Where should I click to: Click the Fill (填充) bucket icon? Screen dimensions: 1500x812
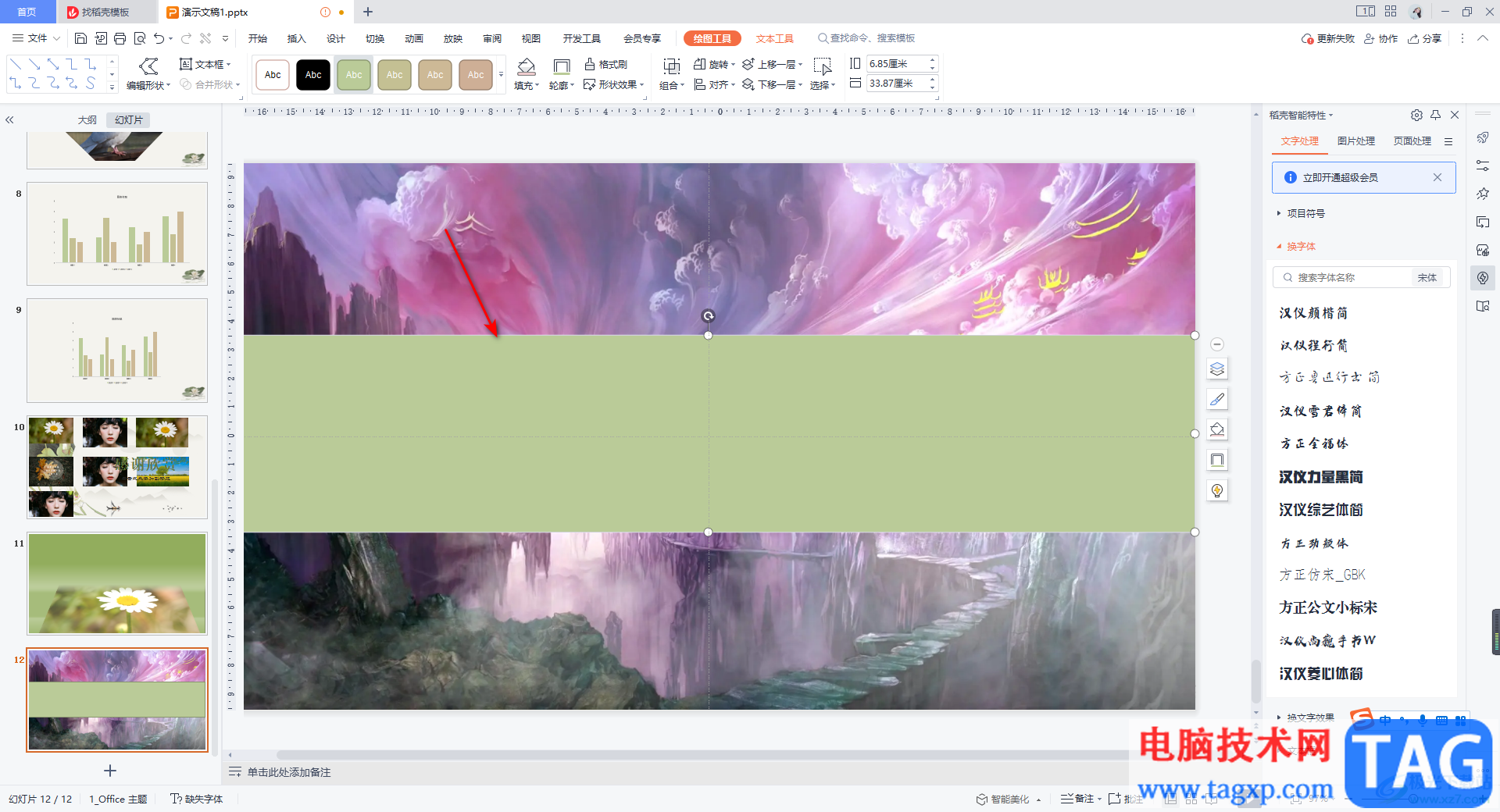[527, 66]
